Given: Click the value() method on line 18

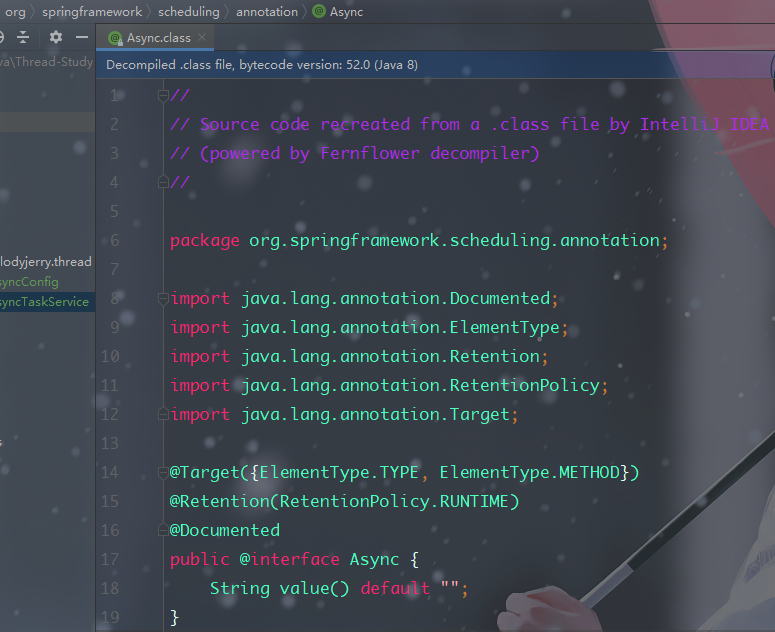Looking at the screenshot, I should coord(314,588).
